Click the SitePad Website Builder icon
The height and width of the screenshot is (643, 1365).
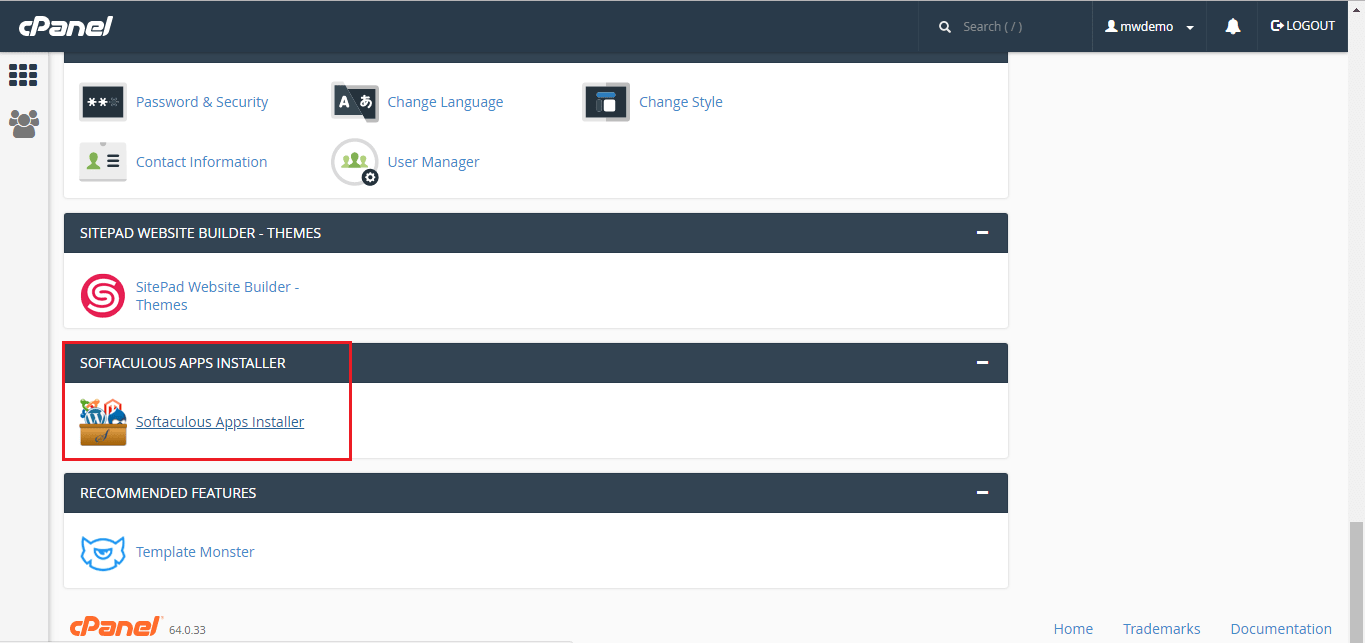103,295
